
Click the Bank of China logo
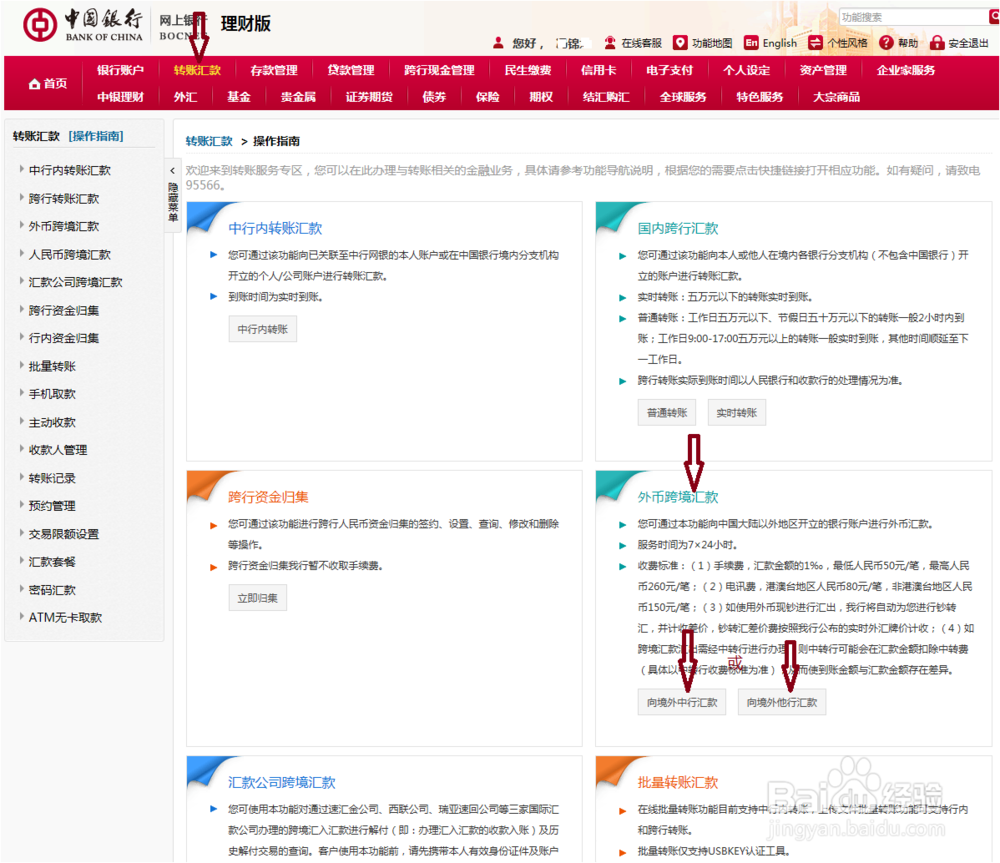[83, 25]
